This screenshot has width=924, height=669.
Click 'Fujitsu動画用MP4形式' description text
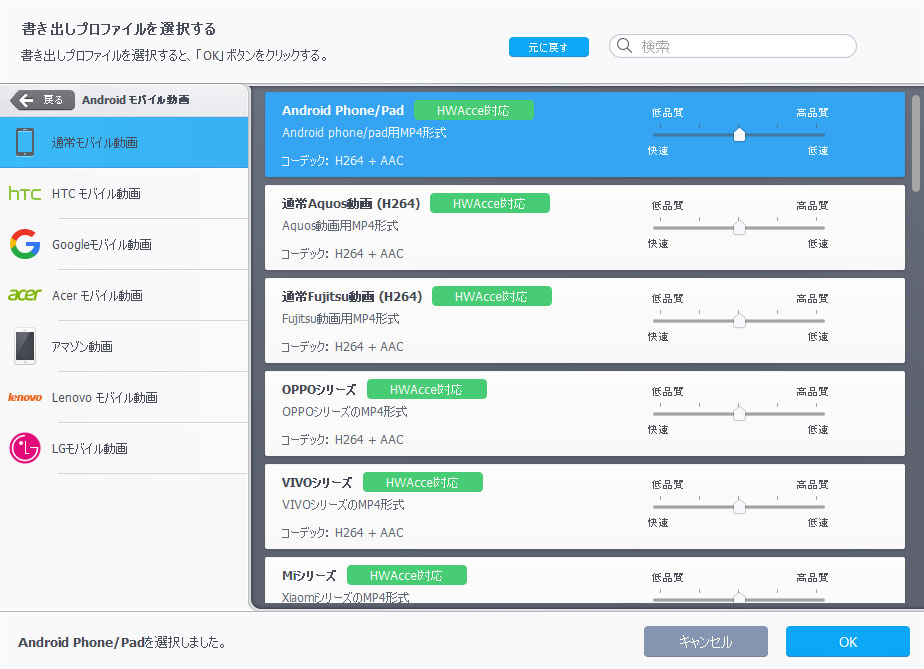click(341, 319)
